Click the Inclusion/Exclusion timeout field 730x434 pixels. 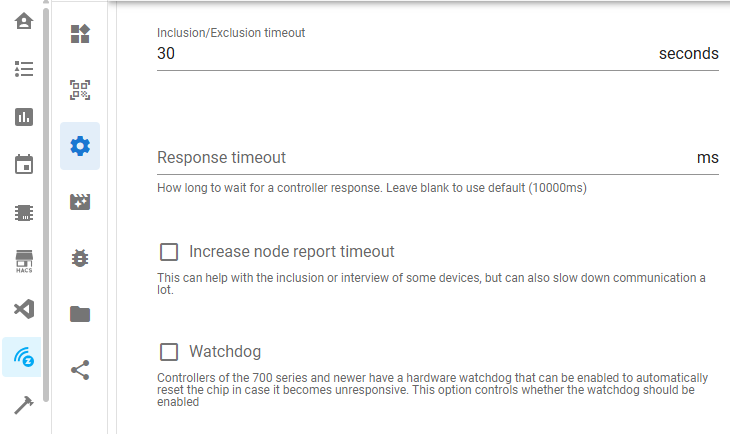click(400, 54)
